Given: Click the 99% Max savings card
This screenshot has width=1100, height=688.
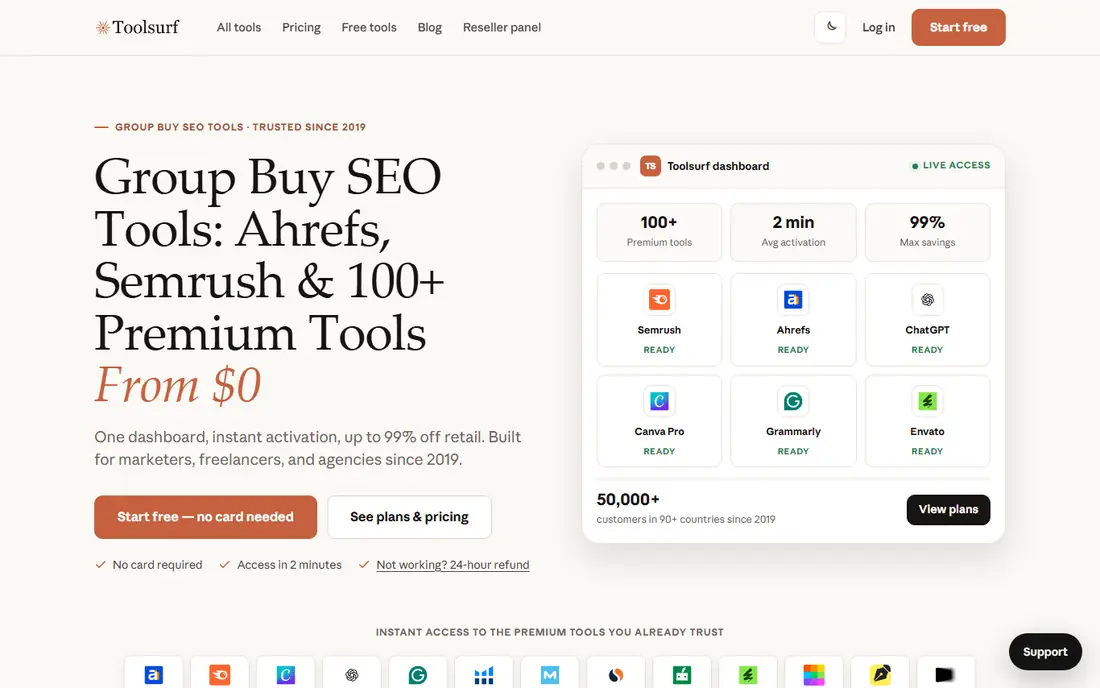Looking at the screenshot, I should coord(927,232).
